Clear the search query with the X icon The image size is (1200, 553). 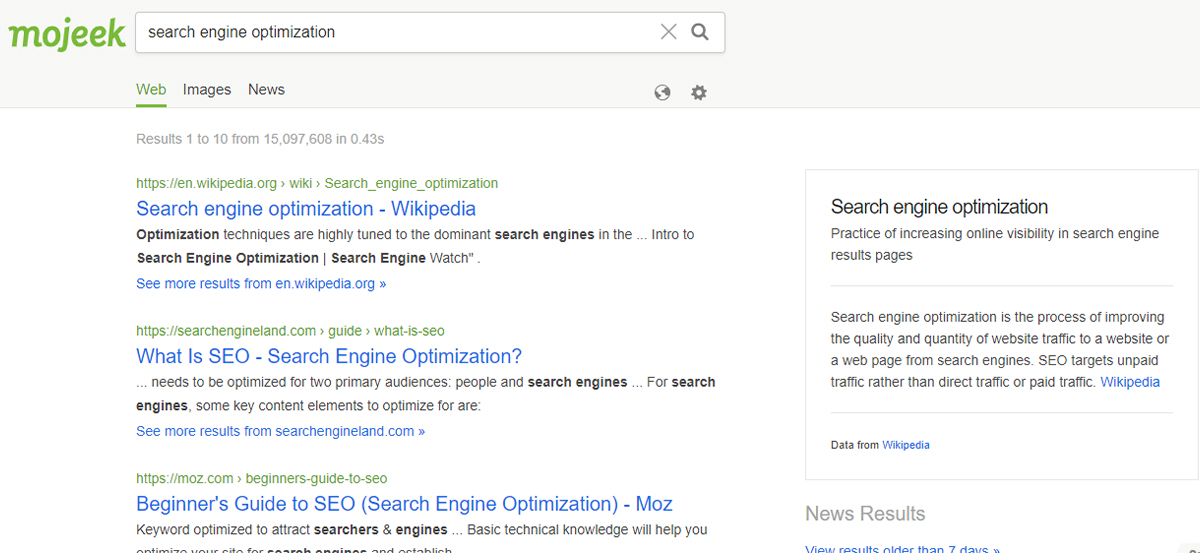(669, 32)
